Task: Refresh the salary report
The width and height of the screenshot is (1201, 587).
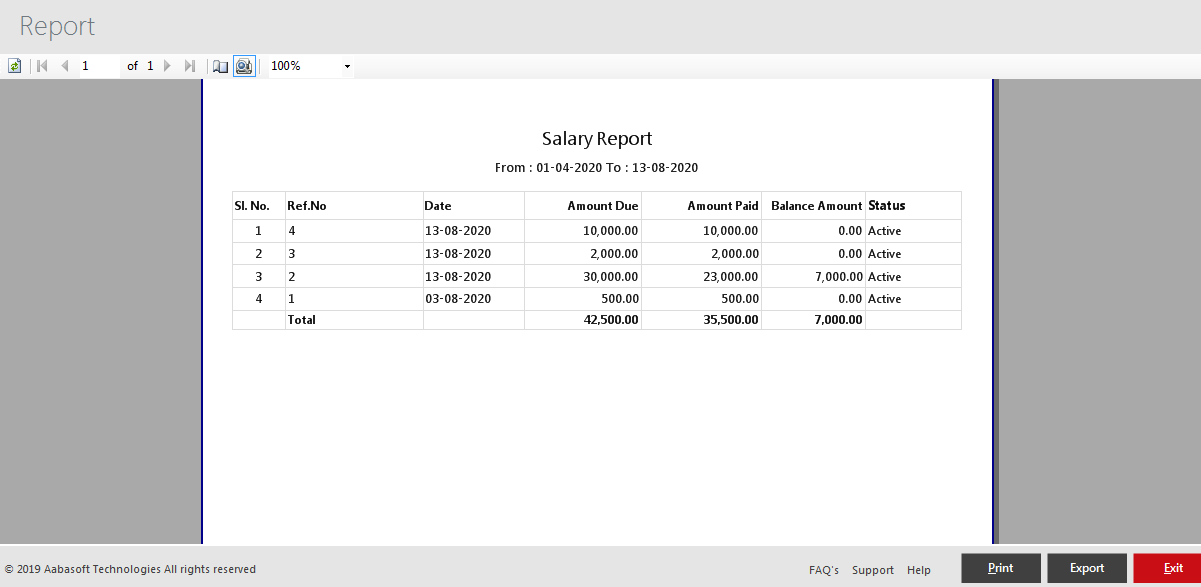Action: (14, 66)
